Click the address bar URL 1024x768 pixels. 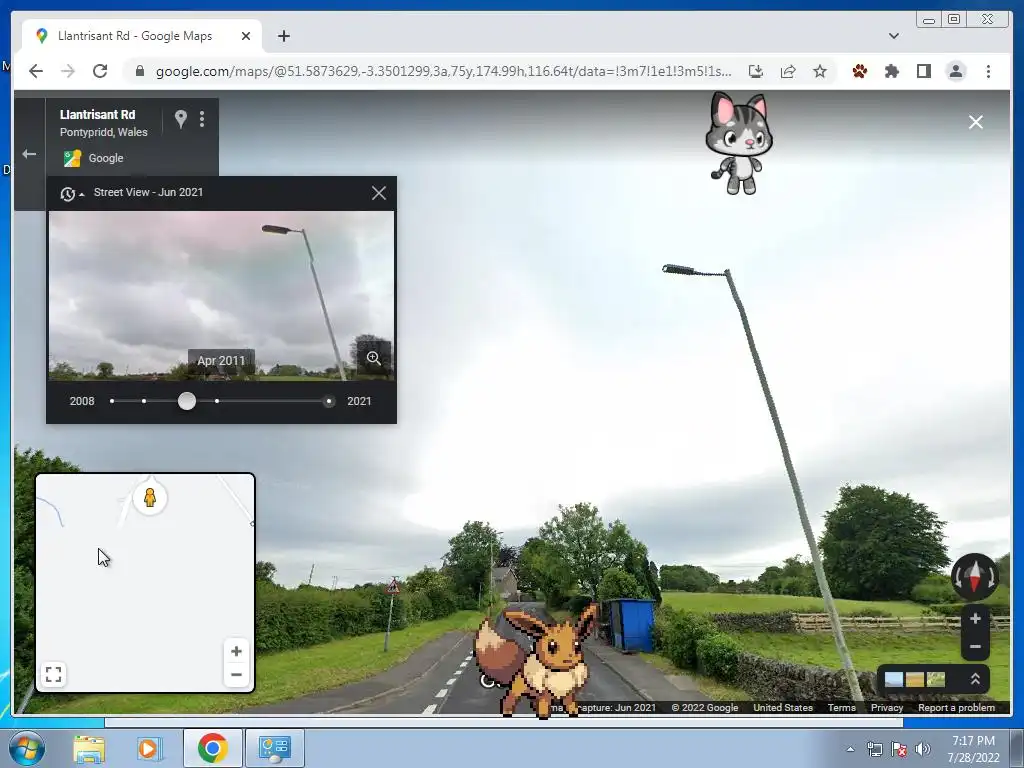tap(443, 71)
